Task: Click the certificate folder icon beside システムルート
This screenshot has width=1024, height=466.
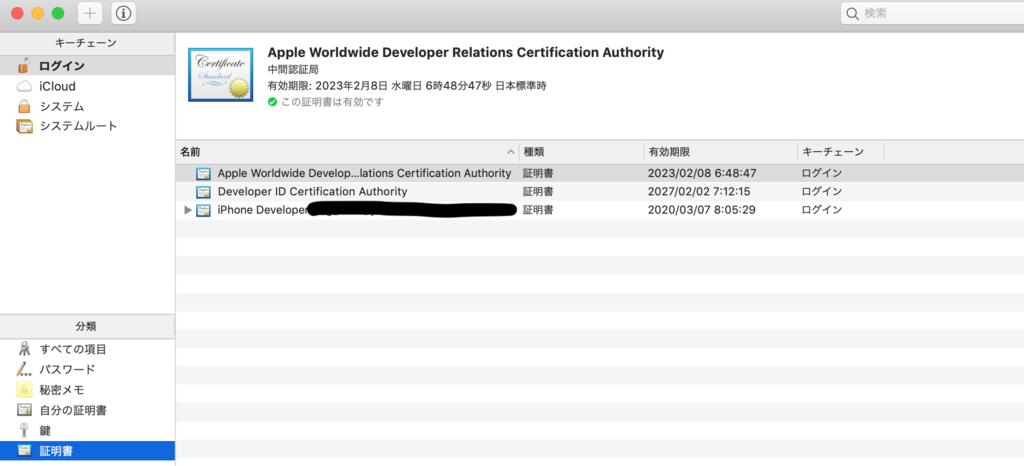Action: [24, 126]
